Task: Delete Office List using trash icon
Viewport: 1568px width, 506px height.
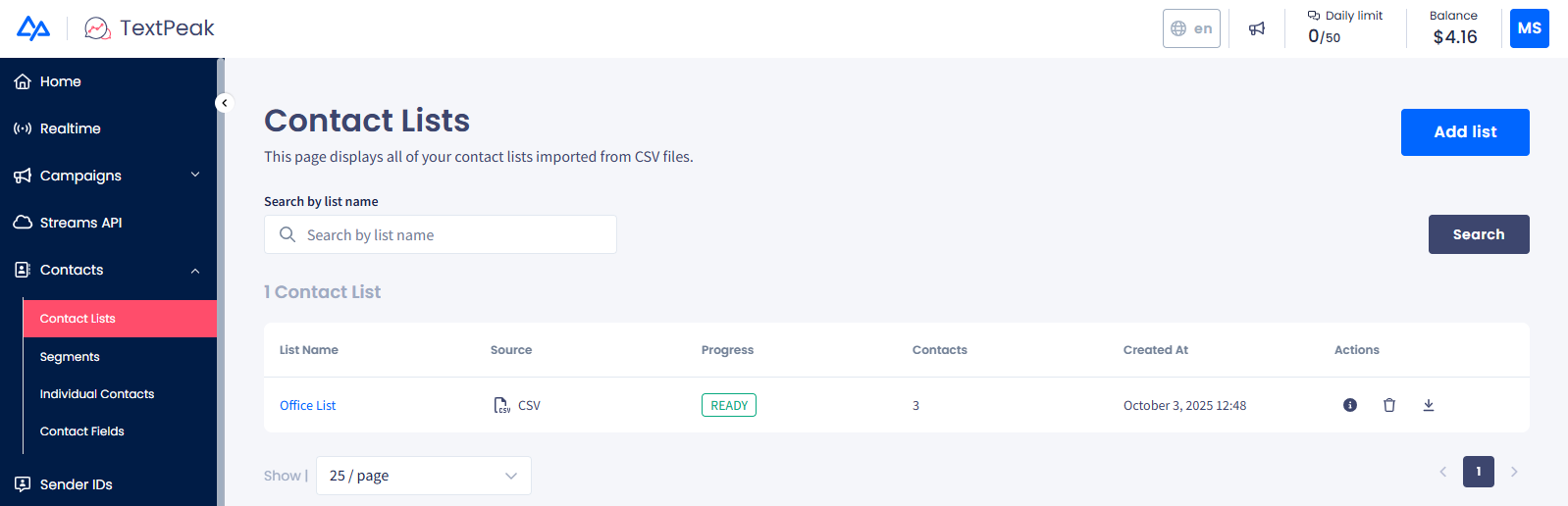Action: click(x=1389, y=405)
